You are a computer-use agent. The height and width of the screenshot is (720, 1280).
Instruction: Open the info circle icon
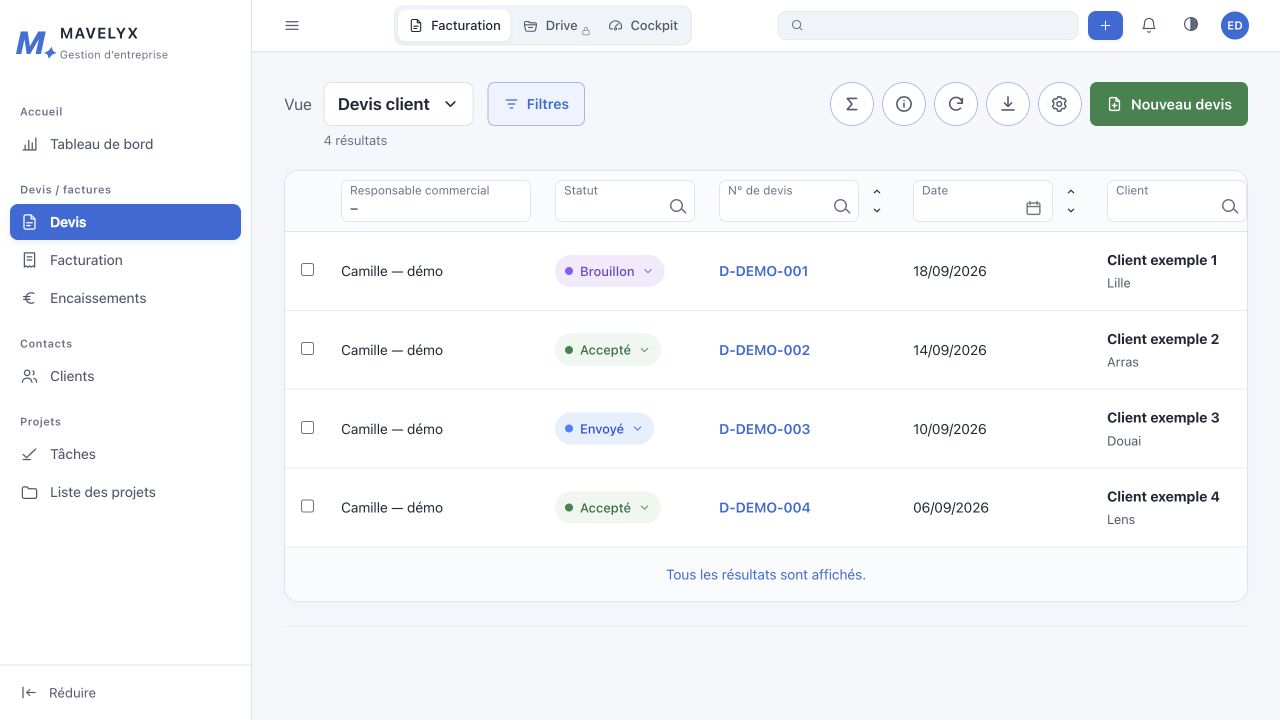(x=904, y=104)
